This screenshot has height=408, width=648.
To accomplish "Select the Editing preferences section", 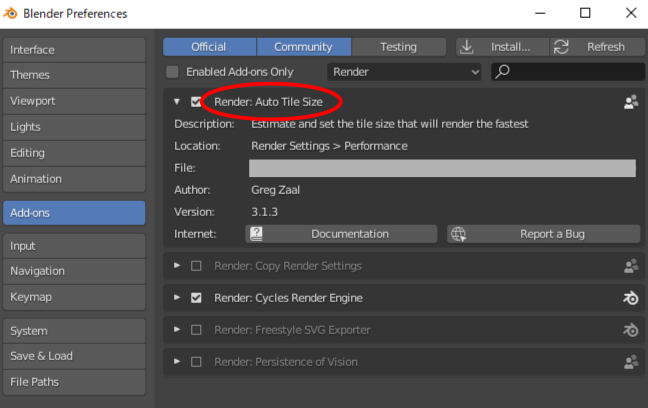I will (x=74, y=153).
